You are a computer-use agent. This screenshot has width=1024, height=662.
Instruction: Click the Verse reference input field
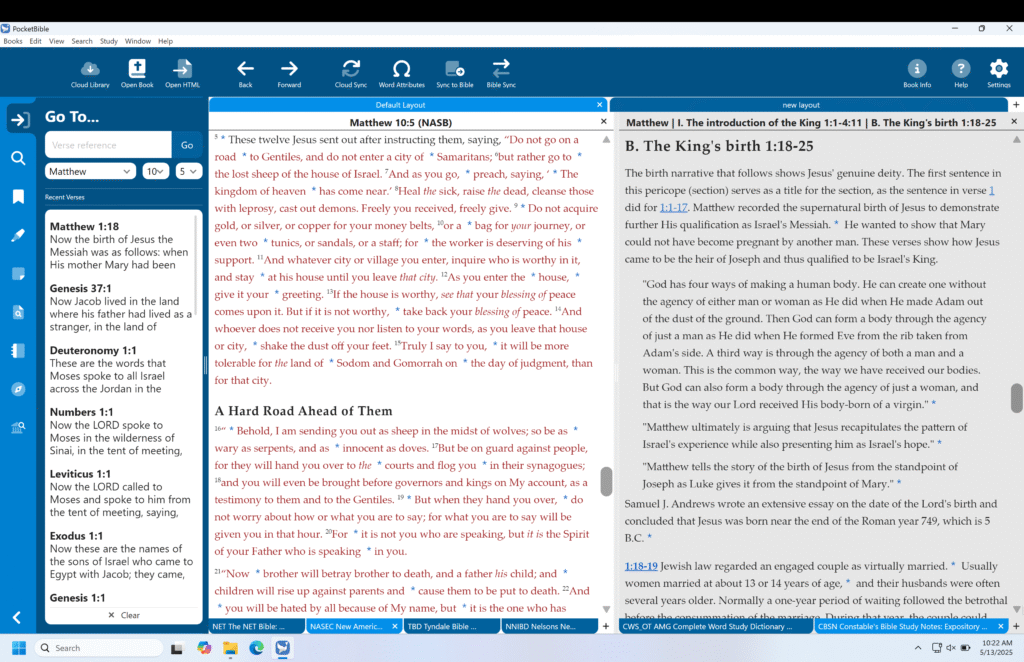108,145
